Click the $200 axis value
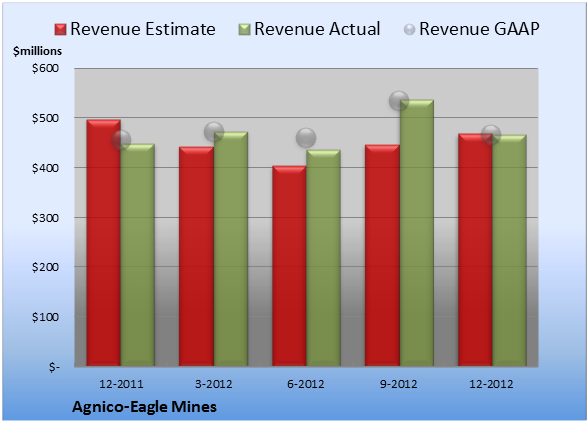Viewport: 588px width, 422px height. tap(45, 267)
